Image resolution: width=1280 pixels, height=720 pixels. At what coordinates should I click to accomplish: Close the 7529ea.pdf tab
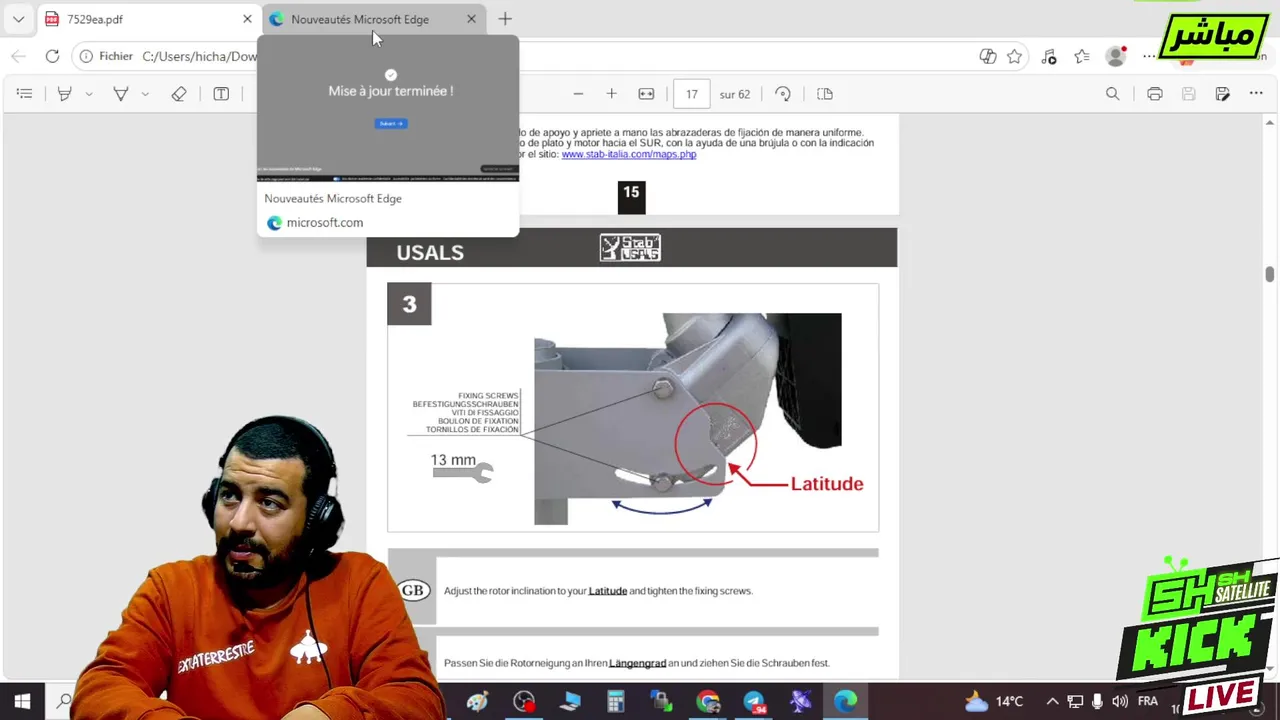click(247, 19)
